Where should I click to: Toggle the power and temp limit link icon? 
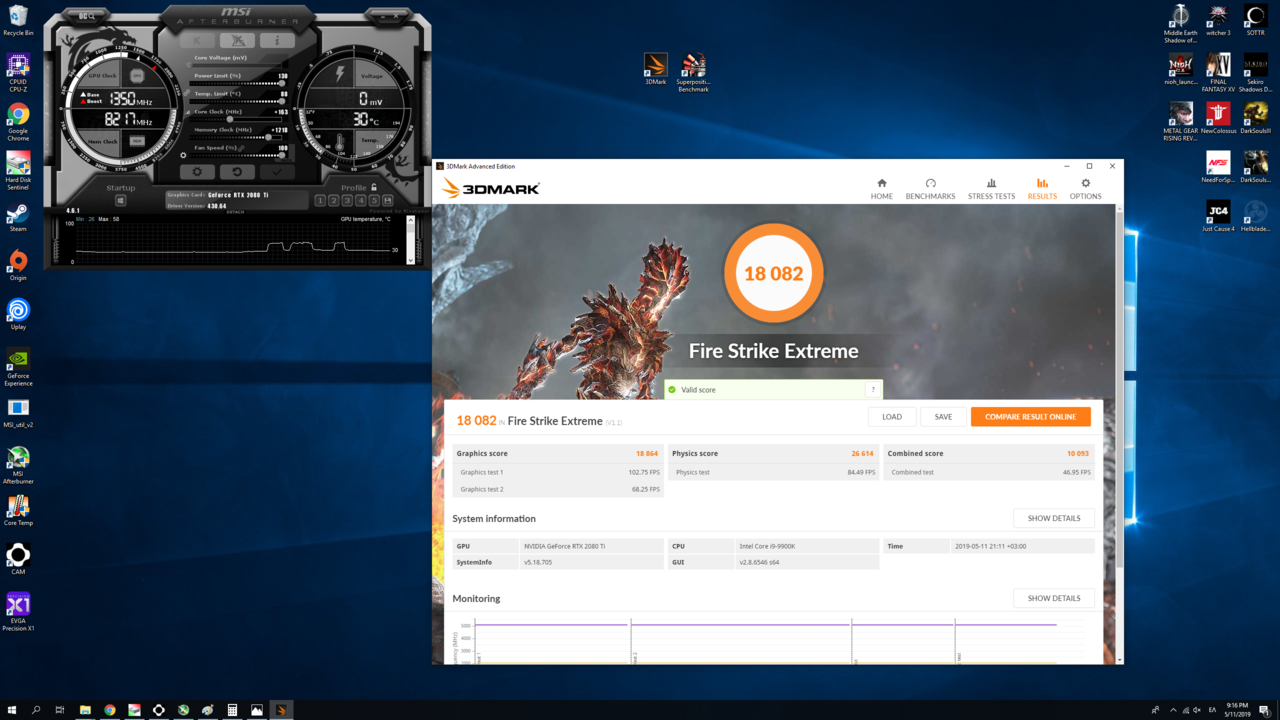(x=186, y=93)
